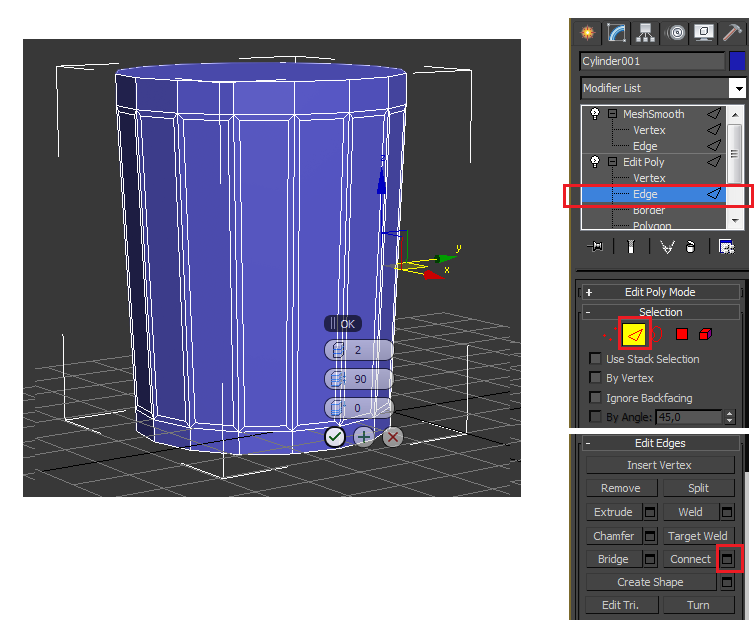Open Configure Modifier Sets icon
The width and height of the screenshot is (756, 624).
726,247
